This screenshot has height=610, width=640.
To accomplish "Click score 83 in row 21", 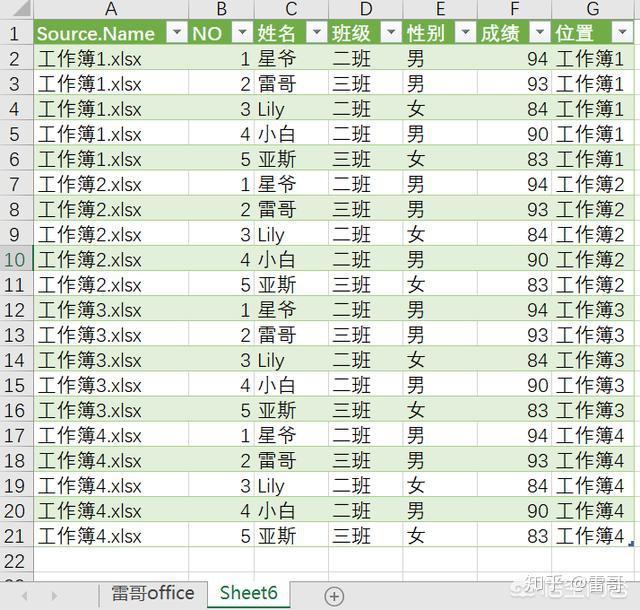I will [537, 537].
